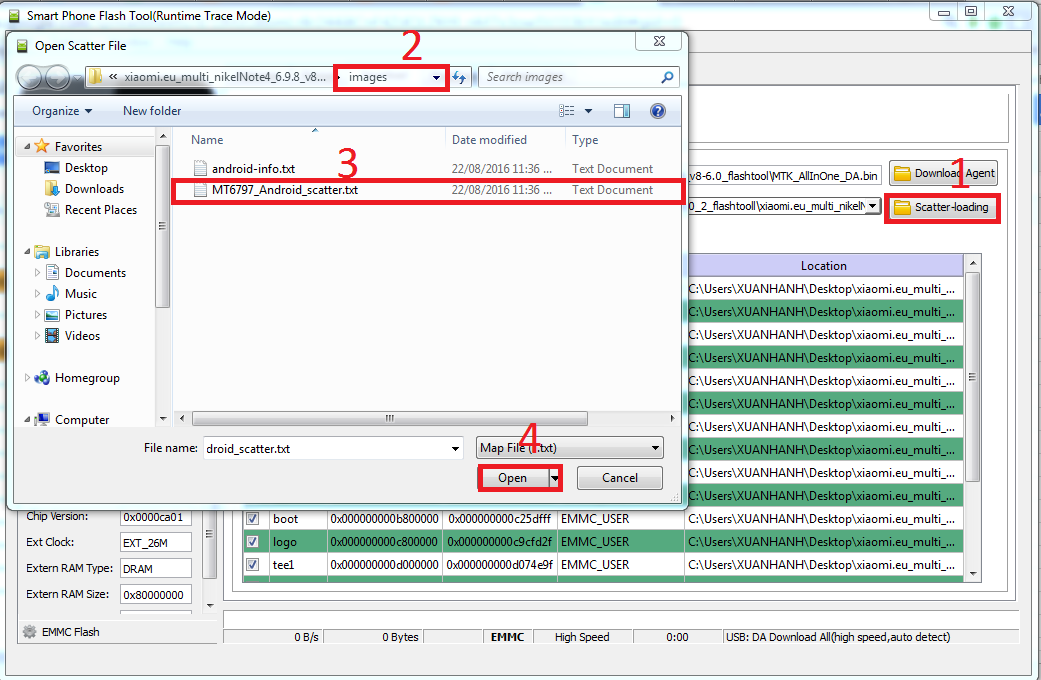Click the Download Agent folder button
Viewport: 1041px width, 680px height.
point(943,173)
